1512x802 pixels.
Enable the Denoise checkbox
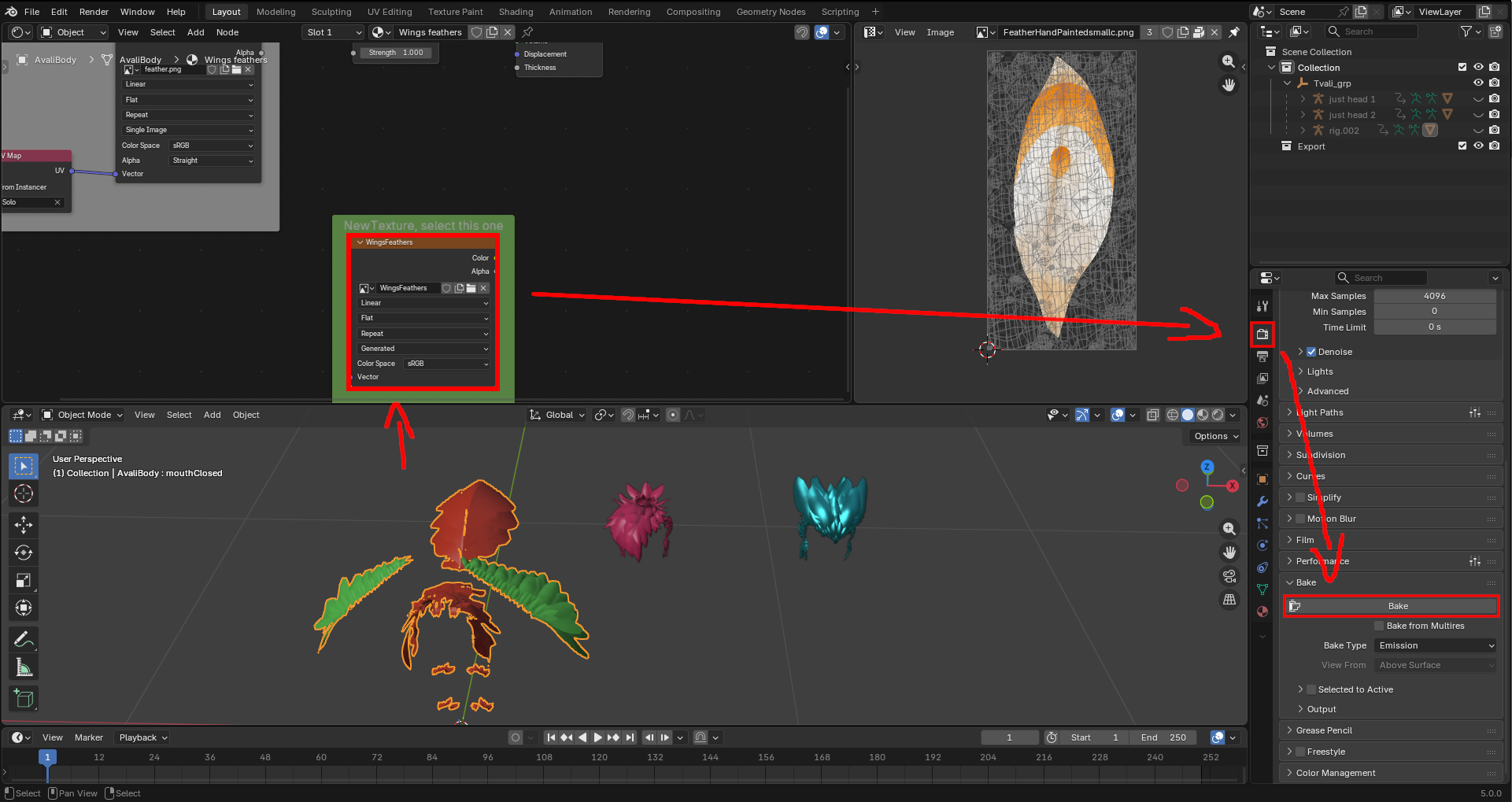1311,352
